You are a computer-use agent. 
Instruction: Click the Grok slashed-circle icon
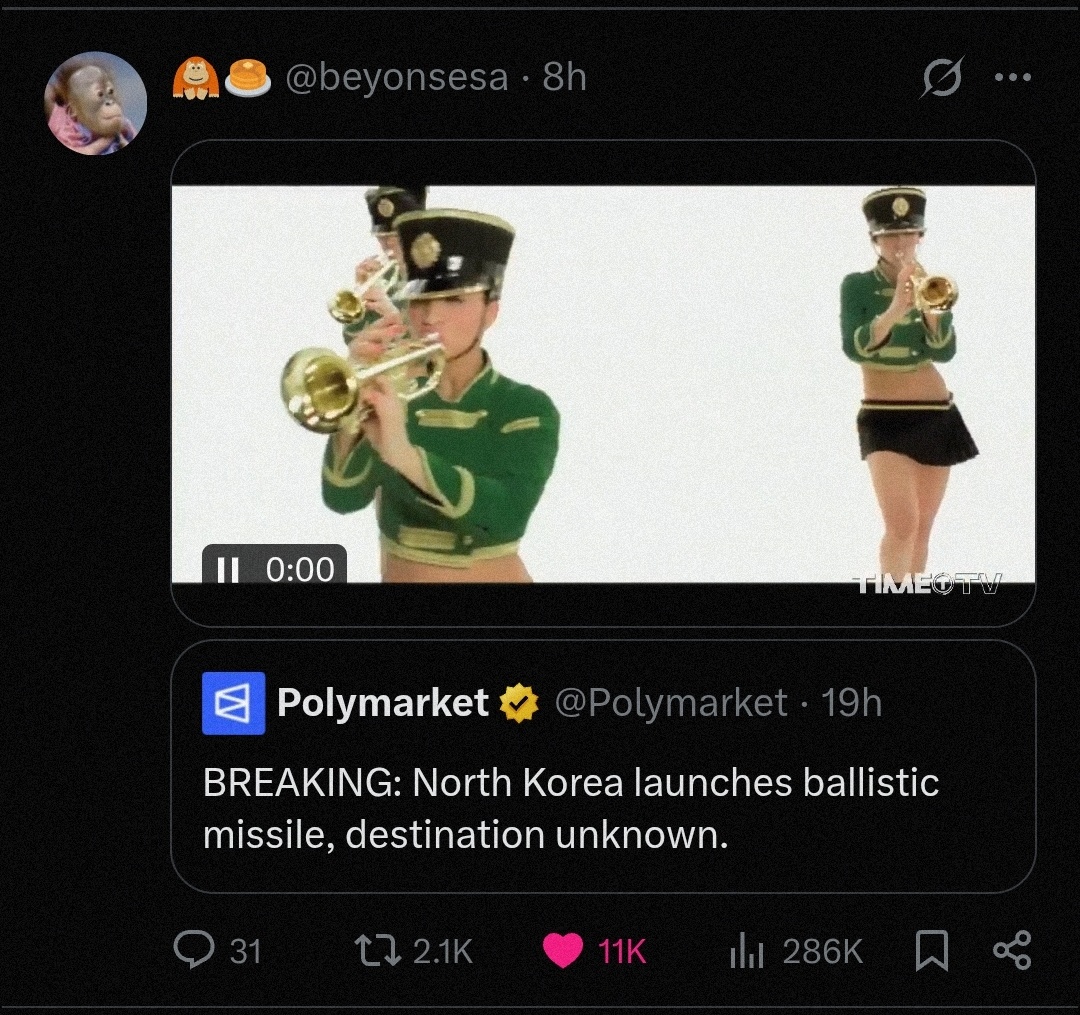click(x=941, y=78)
